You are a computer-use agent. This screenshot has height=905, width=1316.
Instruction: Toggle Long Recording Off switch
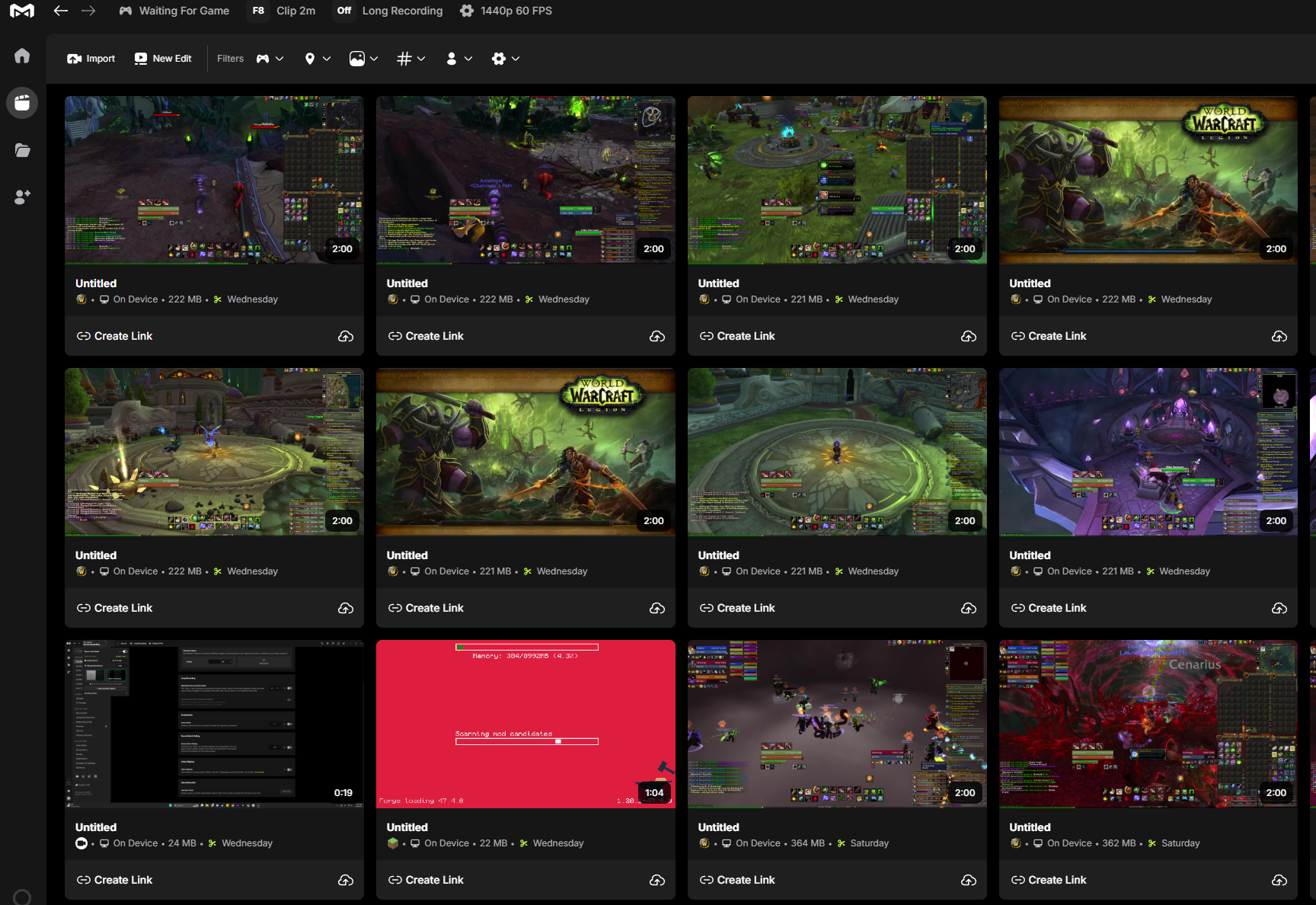click(344, 11)
